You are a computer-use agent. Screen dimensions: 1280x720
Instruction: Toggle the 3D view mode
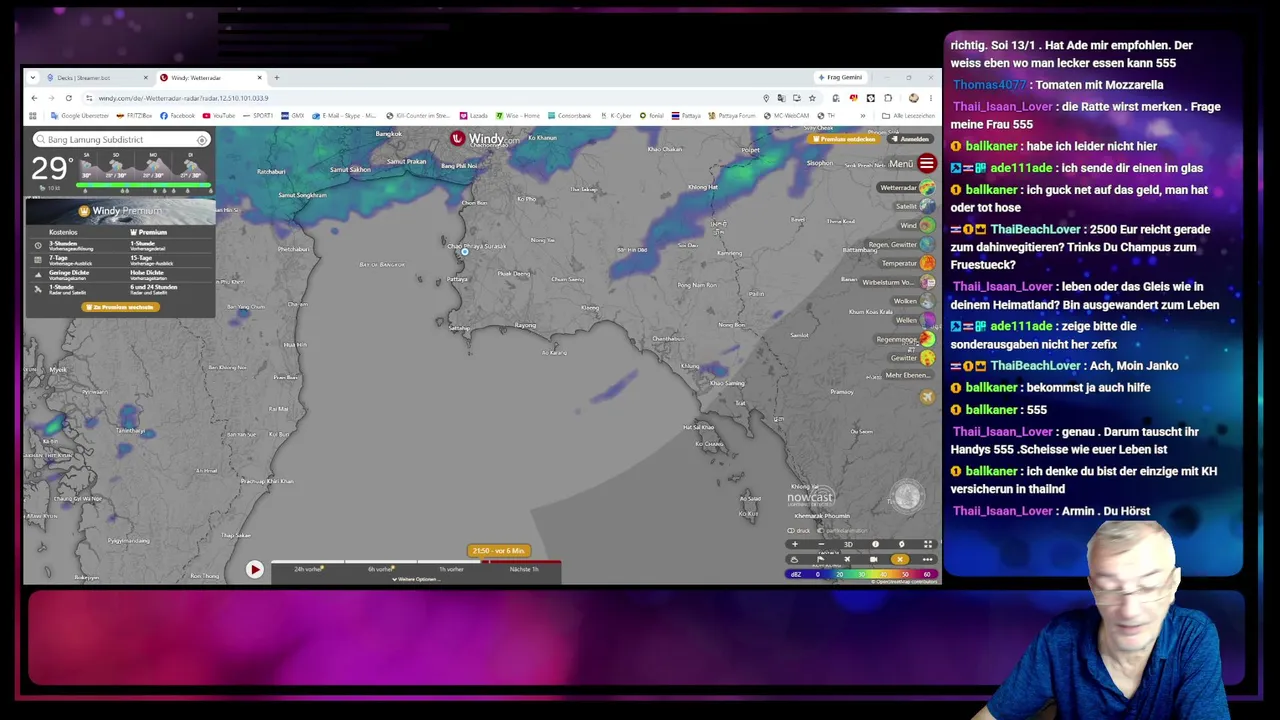coord(848,544)
